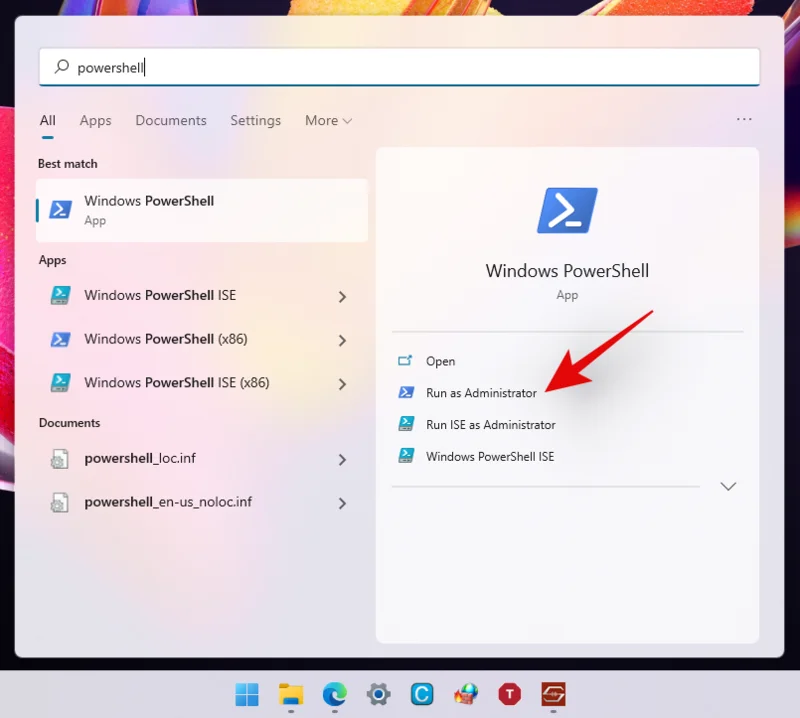The image size is (800, 718).
Task: Expand more actions with the down chevron
Action: click(x=728, y=486)
